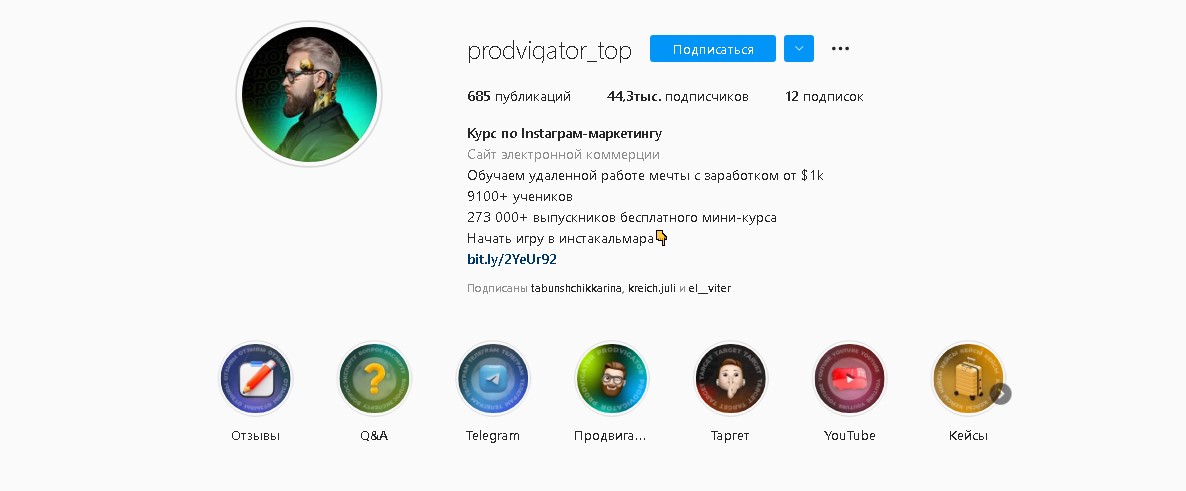Click the 685 публикаций posts count

[519, 96]
